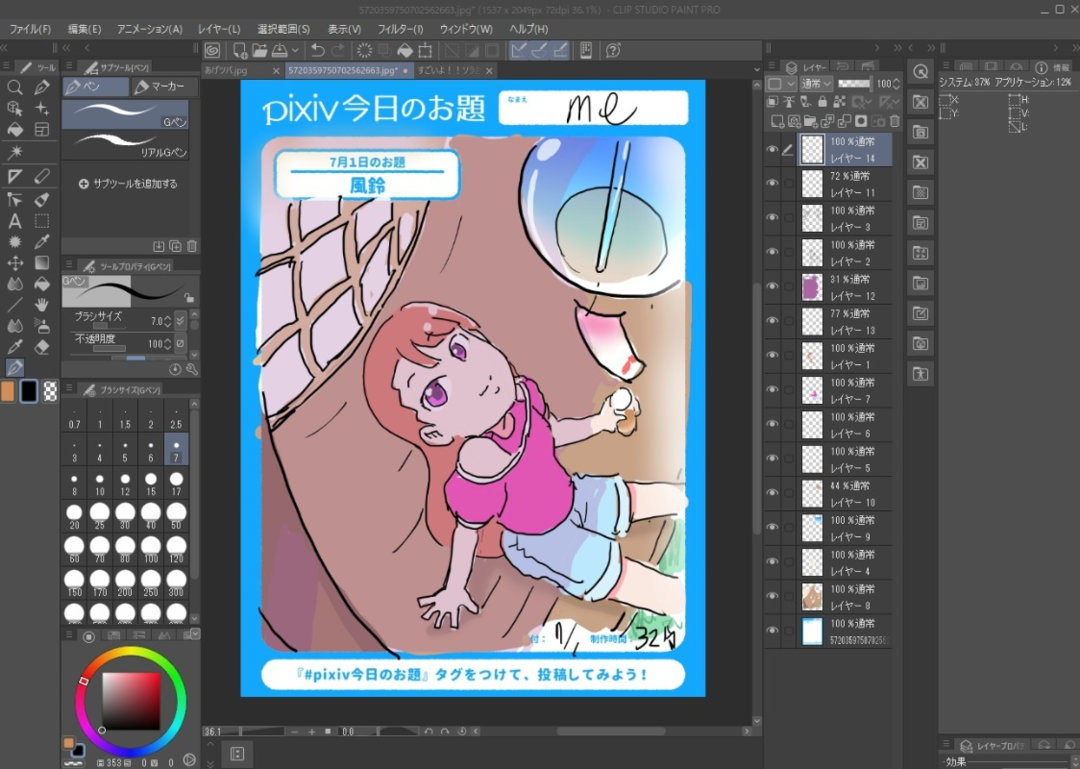Toggle visibility of レイヤー 3
The height and width of the screenshot is (769, 1080).
(x=772, y=218)
